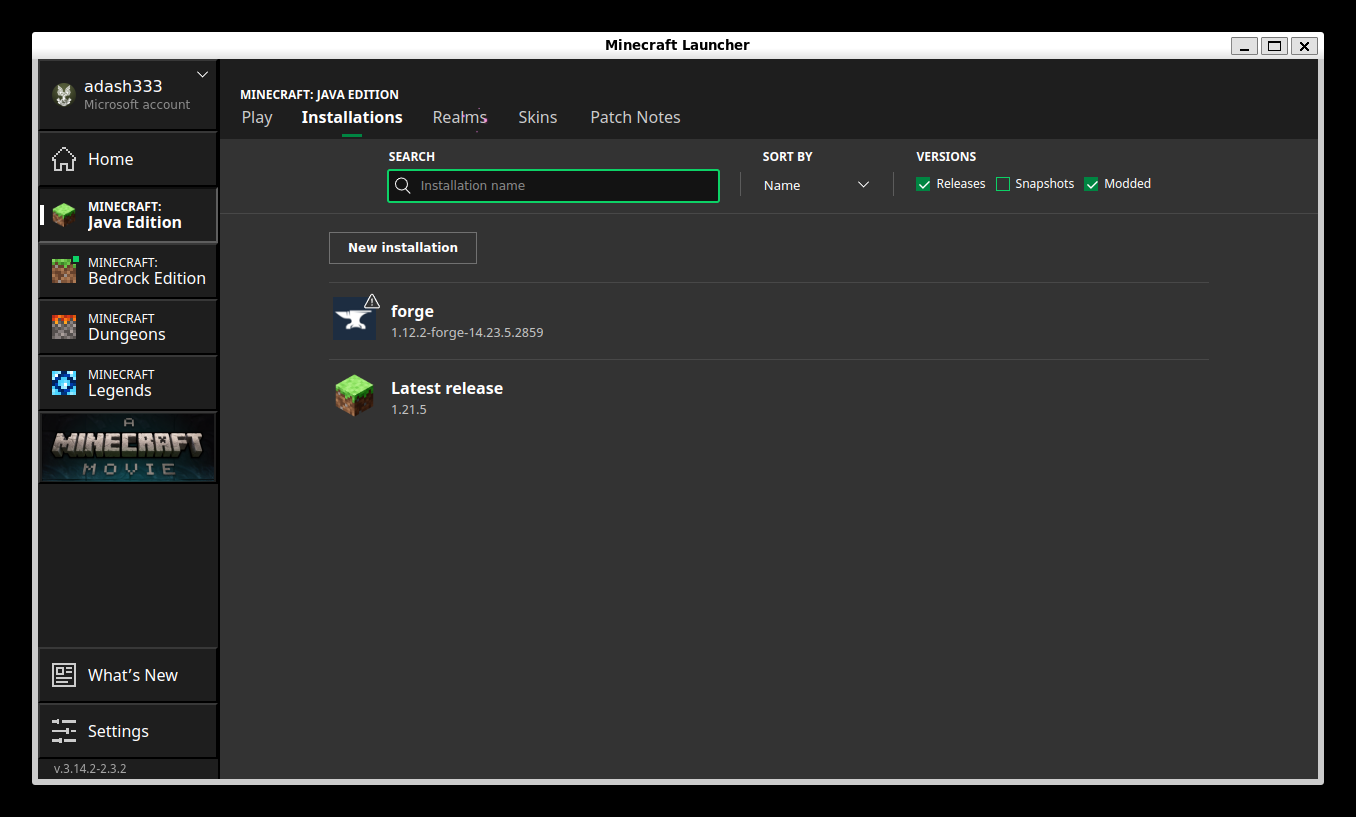Screen dimensions: 1356x817
Task: Open the Patch Notes tab
Action: pos(635,117)
